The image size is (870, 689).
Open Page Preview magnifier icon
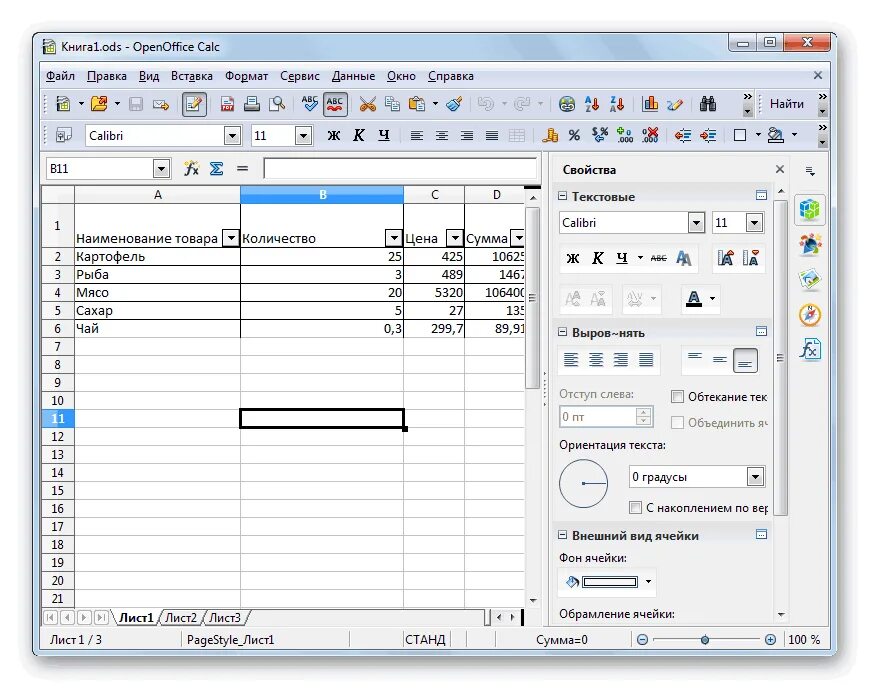(x=276, y=104)
